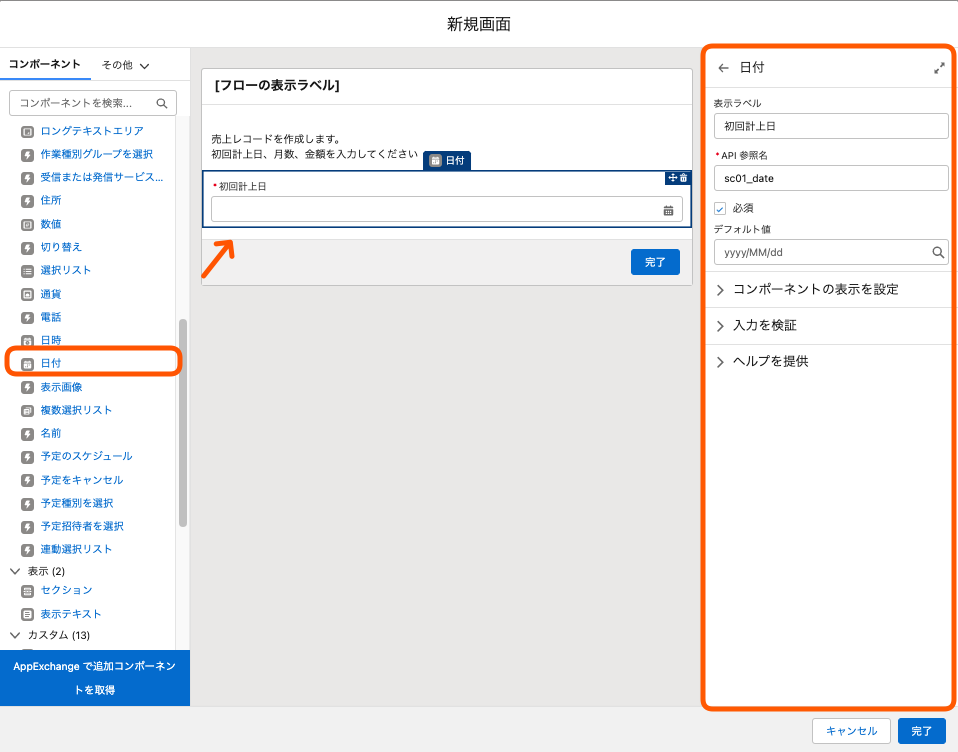958x752 pixels.
Task: Click the 電話 component icon
Action: pos(27,317)
